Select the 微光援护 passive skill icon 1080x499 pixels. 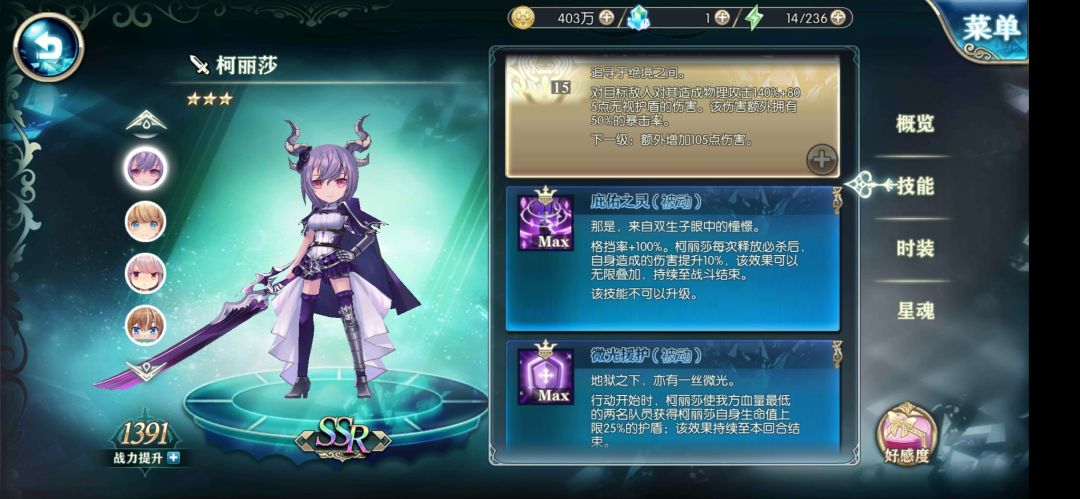(x=546, y=372)
